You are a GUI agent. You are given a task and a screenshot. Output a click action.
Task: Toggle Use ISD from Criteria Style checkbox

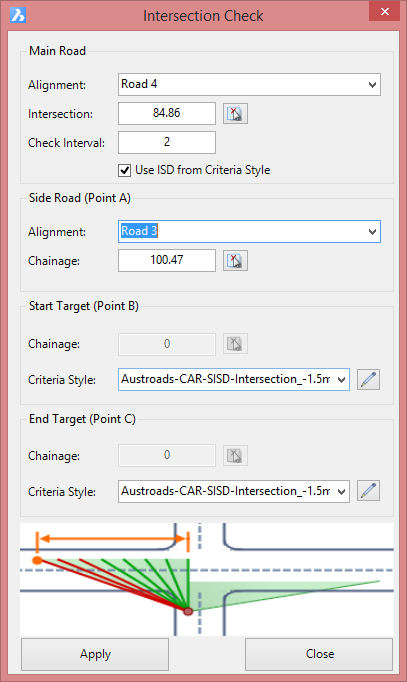pos(124,170)
